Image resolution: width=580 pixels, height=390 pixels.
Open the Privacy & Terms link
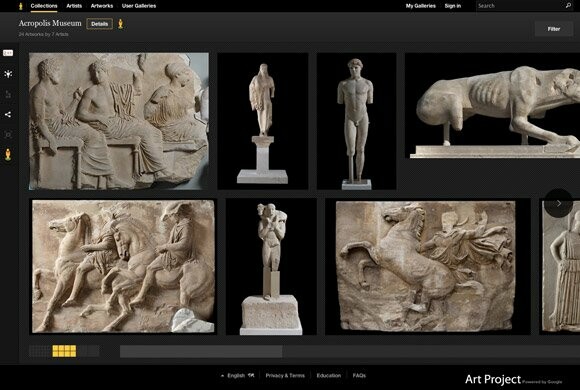coord(285,376)
